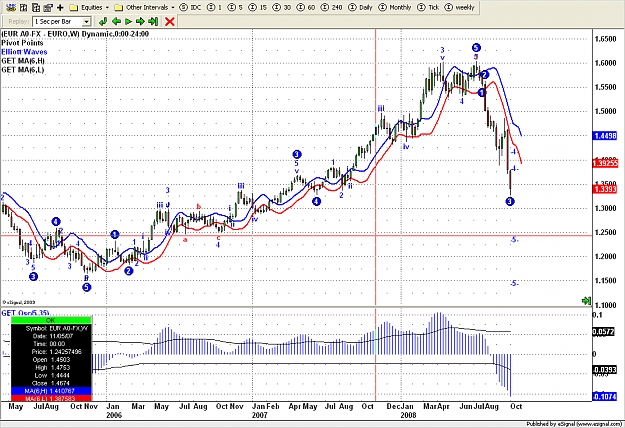
Task: Switch to 30-minute interval
Action: click(x=282, y=7)
